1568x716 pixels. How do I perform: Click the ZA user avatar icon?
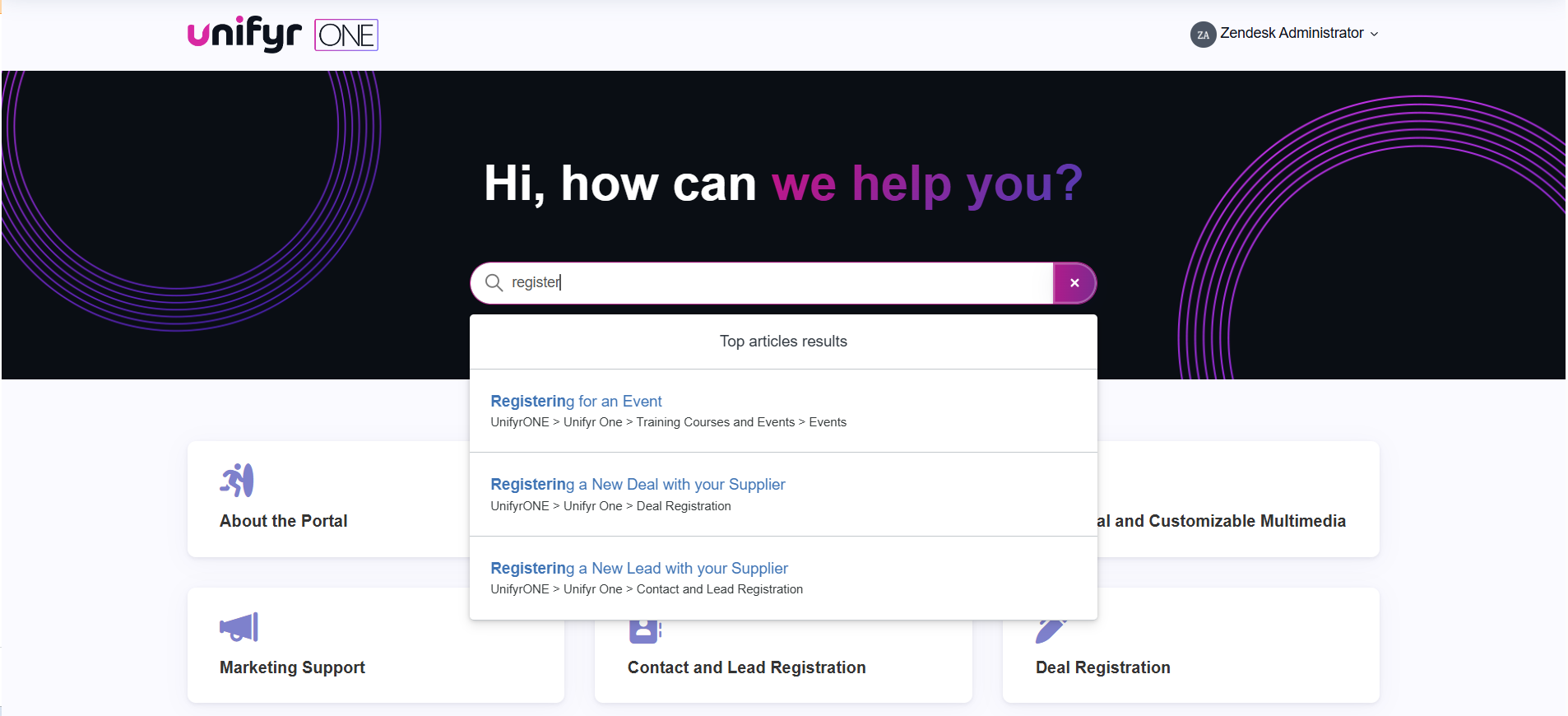point(1203,35)
